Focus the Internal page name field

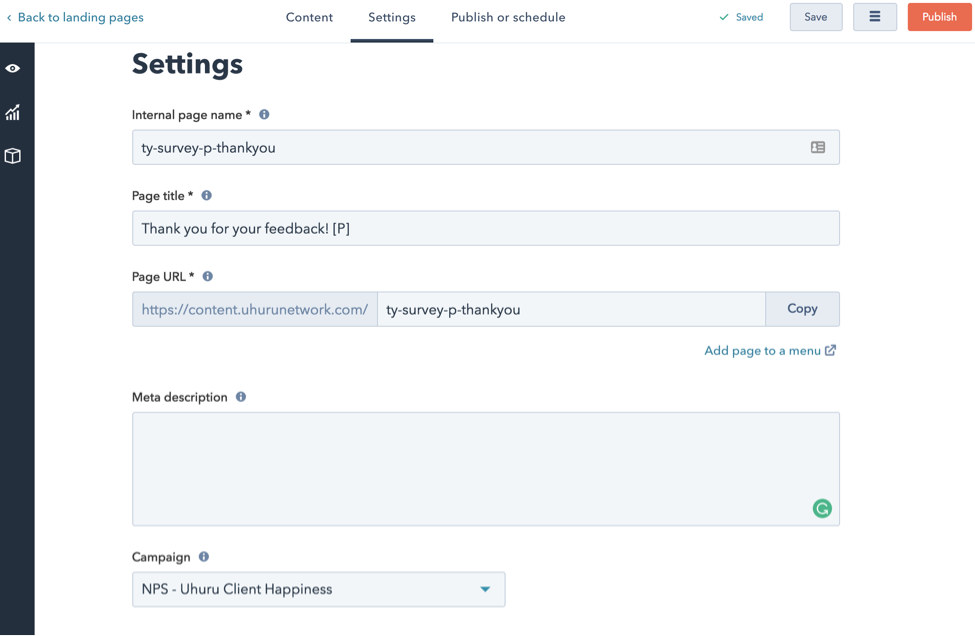486,147
